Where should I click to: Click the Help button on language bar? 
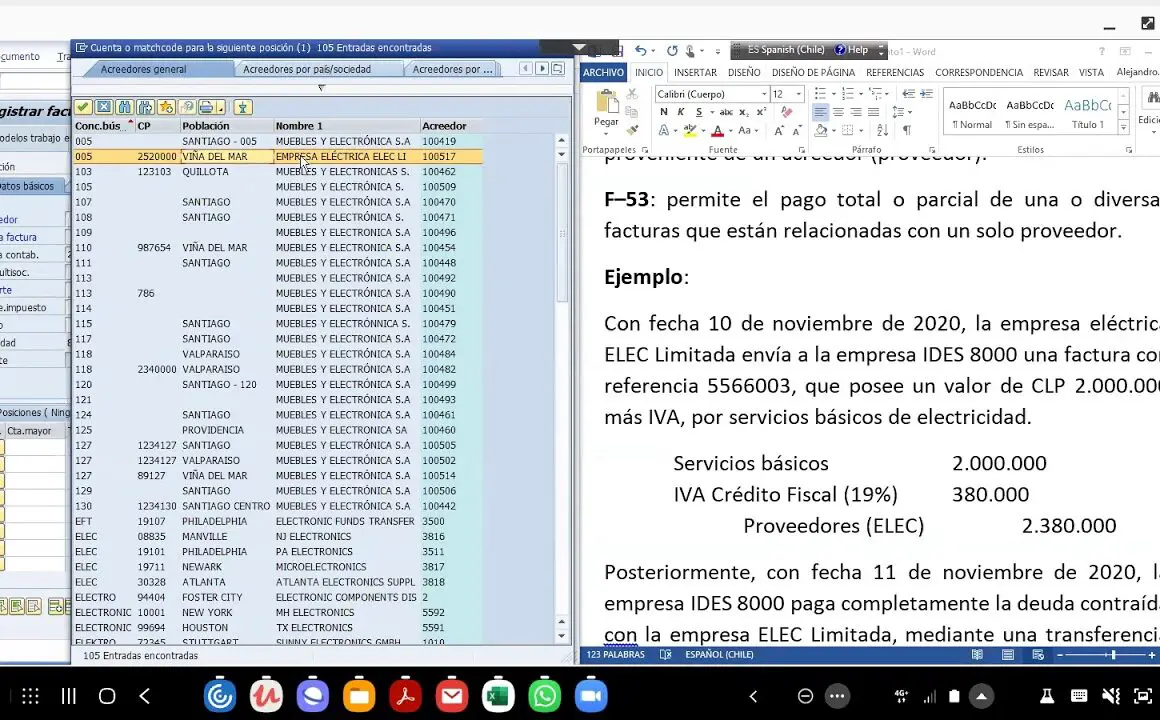852,50
